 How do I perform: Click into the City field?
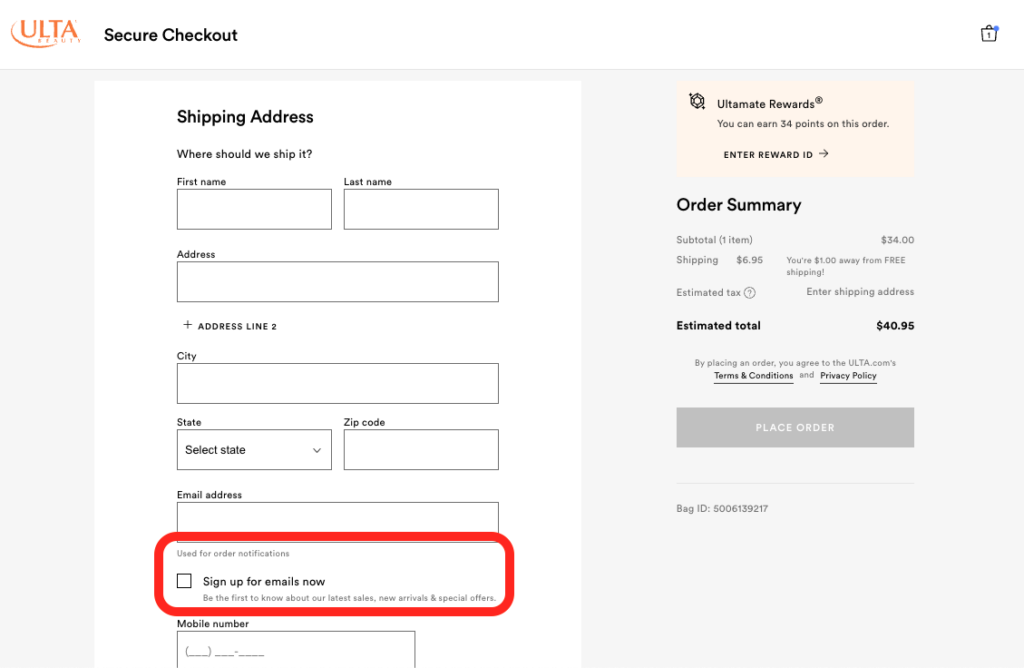point(337,383)
